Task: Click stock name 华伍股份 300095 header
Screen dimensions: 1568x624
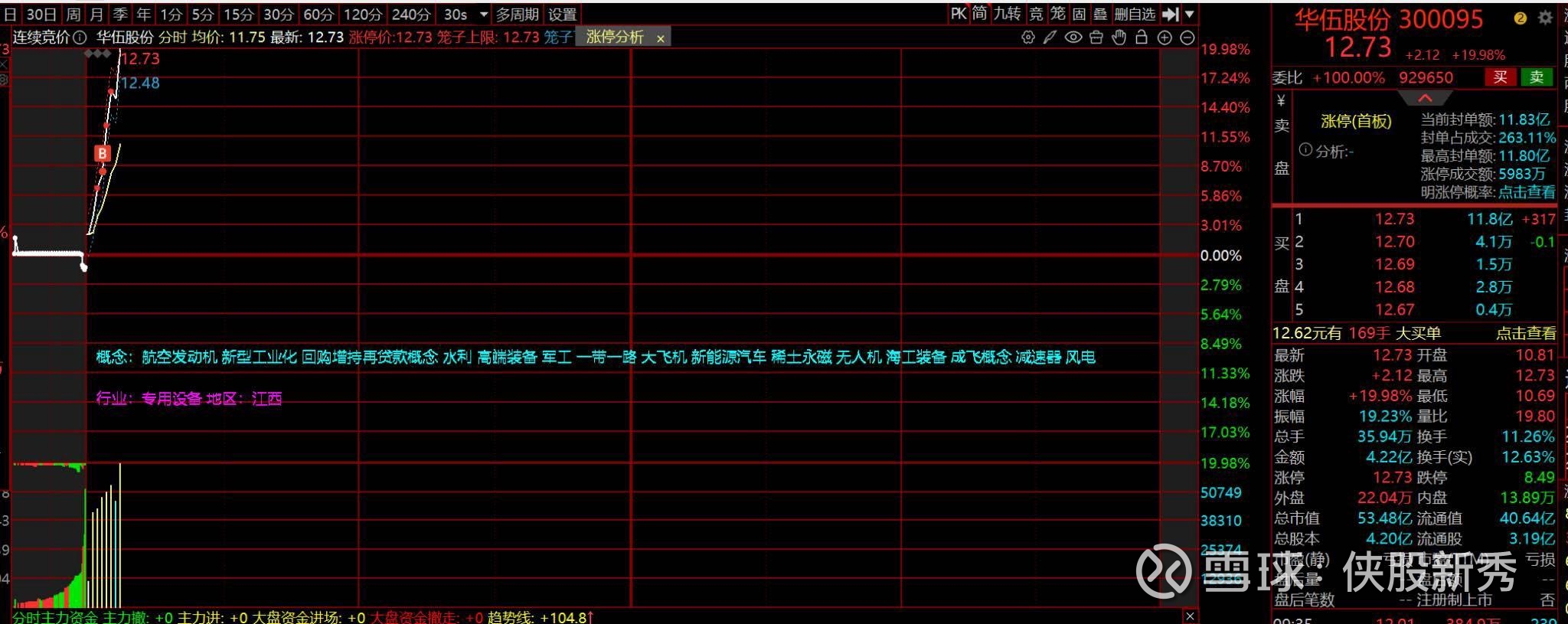Action: pos(1388,19)
